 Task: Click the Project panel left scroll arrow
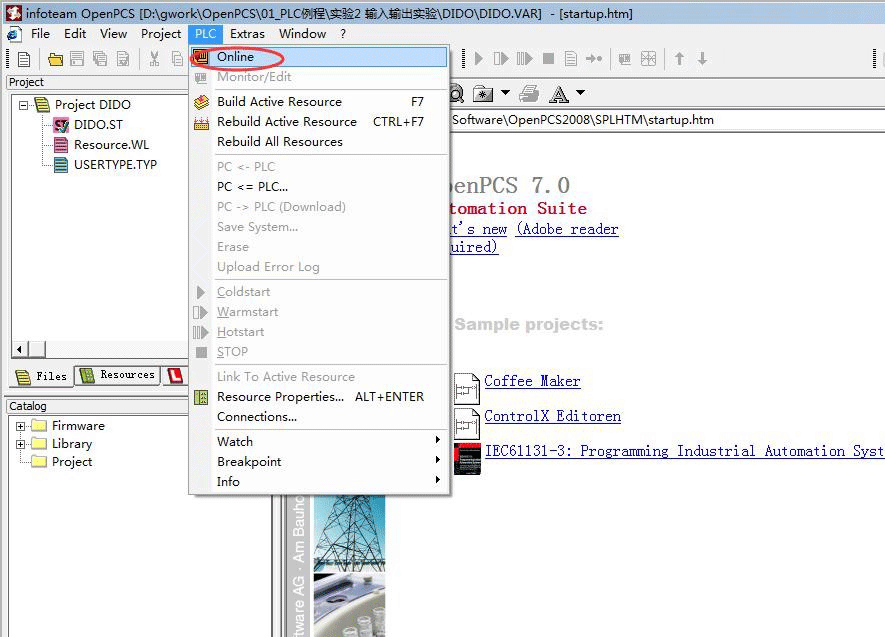click(x=18, y=350)
